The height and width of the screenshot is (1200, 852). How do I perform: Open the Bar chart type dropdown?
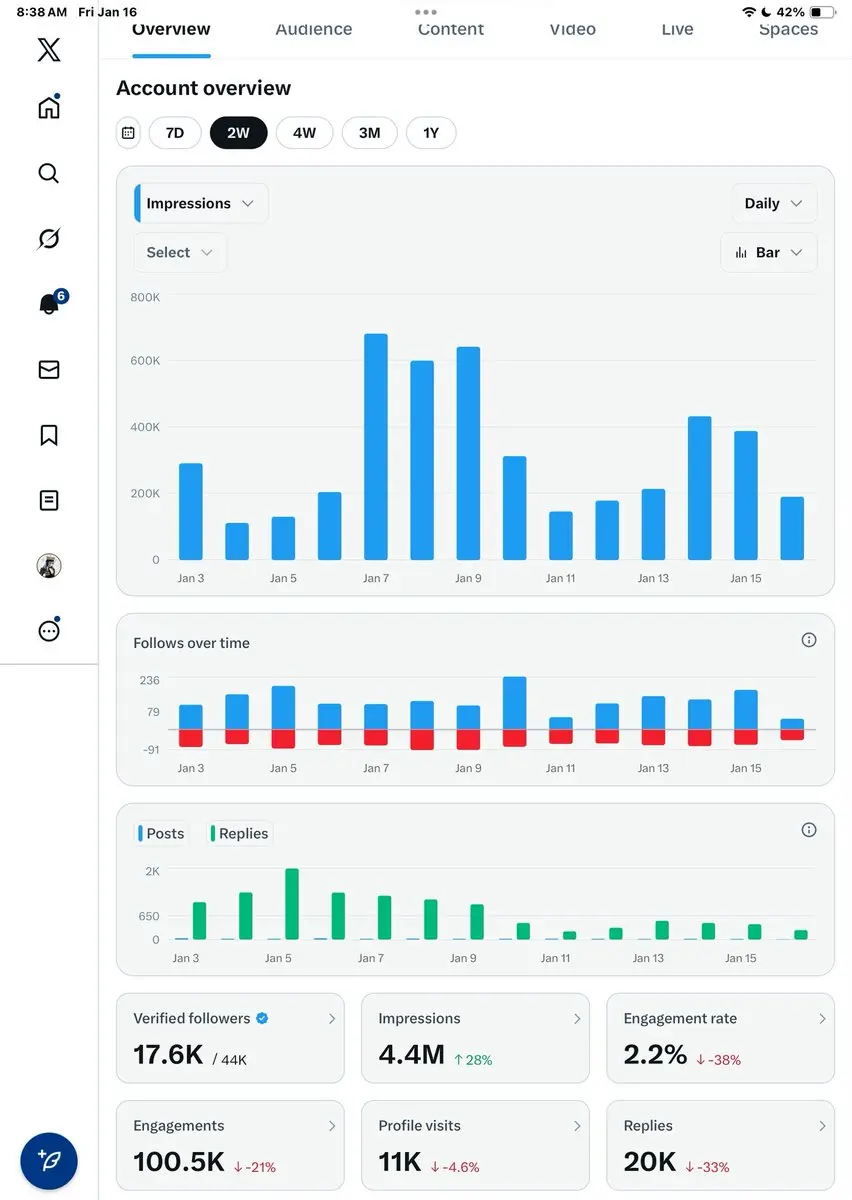tap(768, 252)
